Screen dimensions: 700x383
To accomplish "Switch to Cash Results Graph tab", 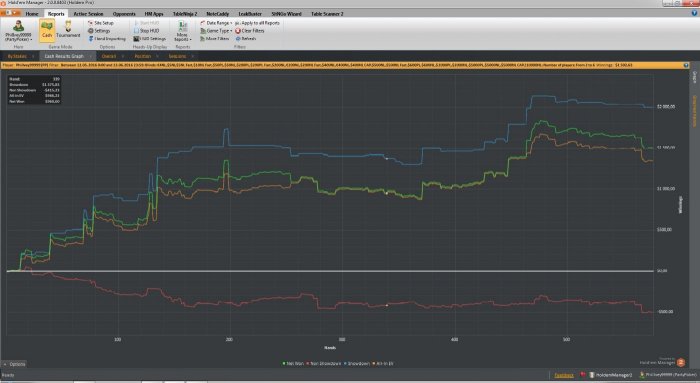I will (x=64, y=56).
